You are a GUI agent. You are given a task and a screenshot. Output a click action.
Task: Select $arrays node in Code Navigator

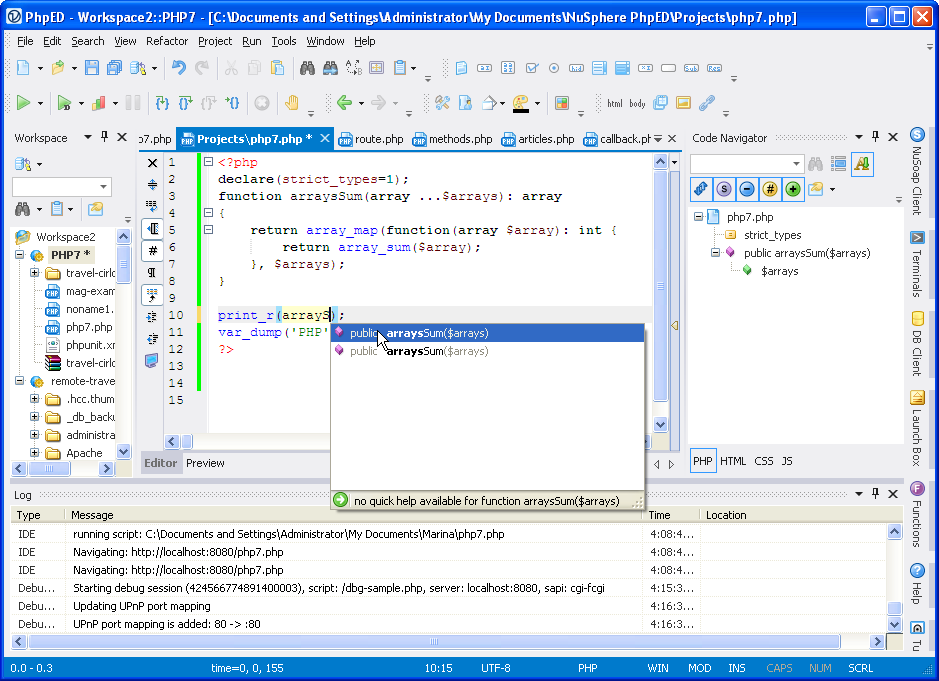point(779,271)
